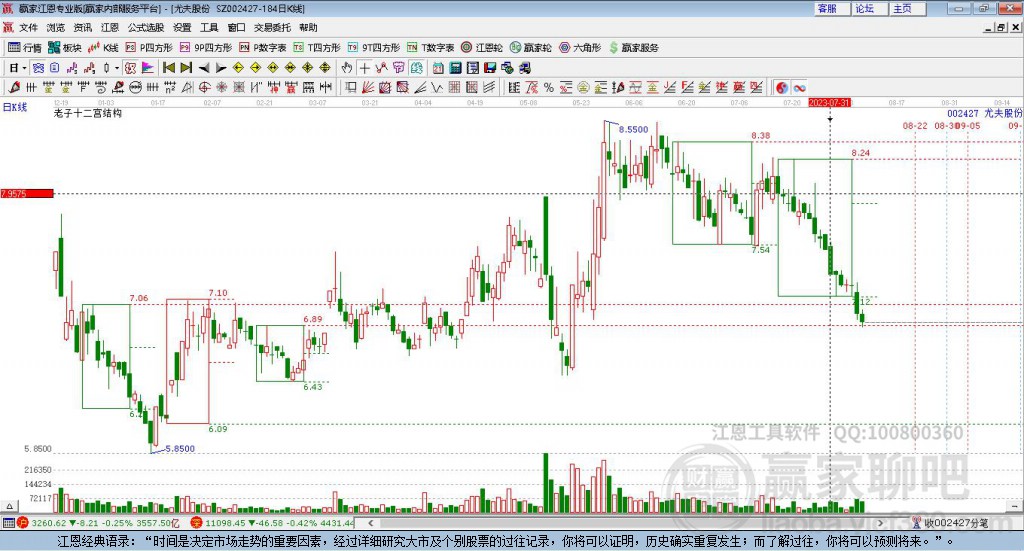The height and width of the screenshot is (551, 1024).
Task: Open the 江恩 menu
Action: pos(110,27)
